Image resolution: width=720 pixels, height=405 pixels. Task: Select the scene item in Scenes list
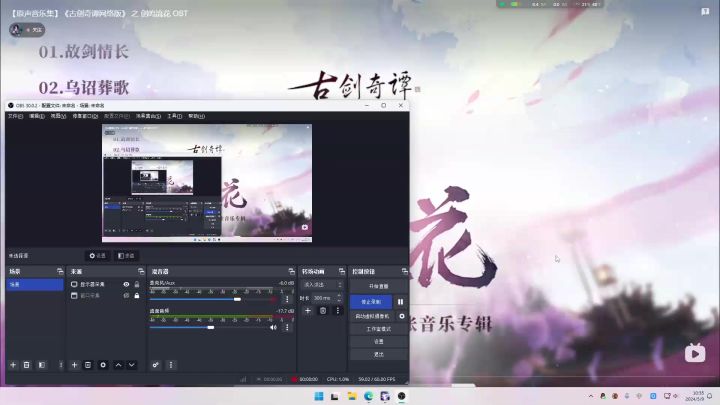coord(35,285)
